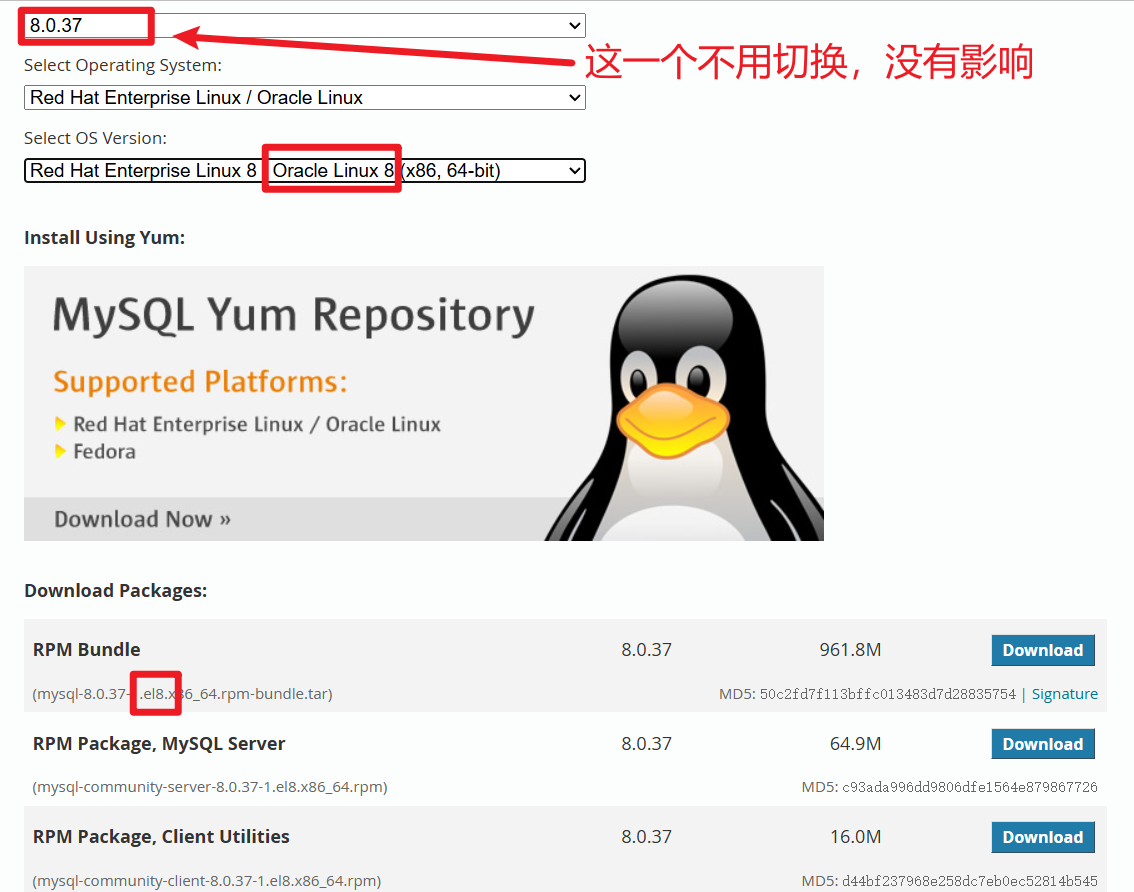Viewport: 1134px width, 892px height.
Task: Click the MySQL Yum Repository banner
Action: tap(424, 404)
